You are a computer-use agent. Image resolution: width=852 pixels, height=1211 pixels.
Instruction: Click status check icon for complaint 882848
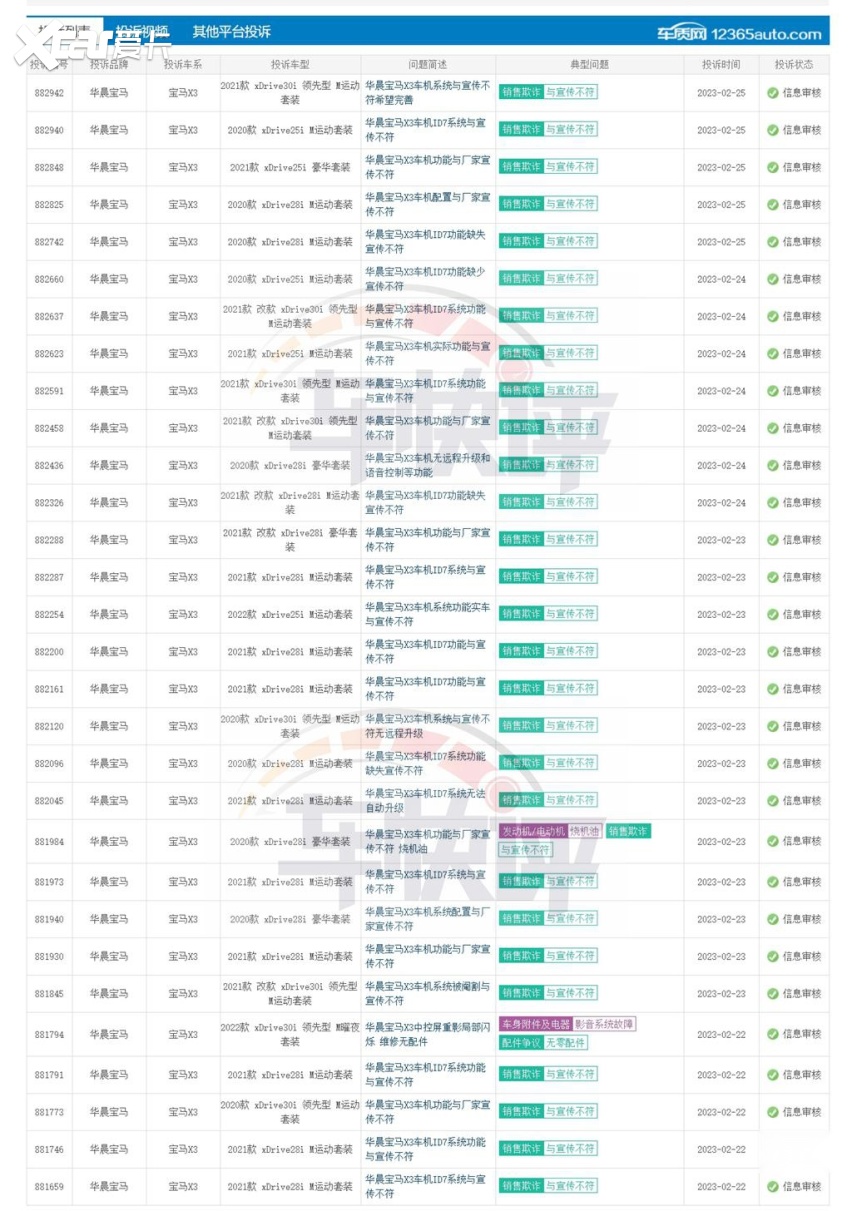pos(772,167)
